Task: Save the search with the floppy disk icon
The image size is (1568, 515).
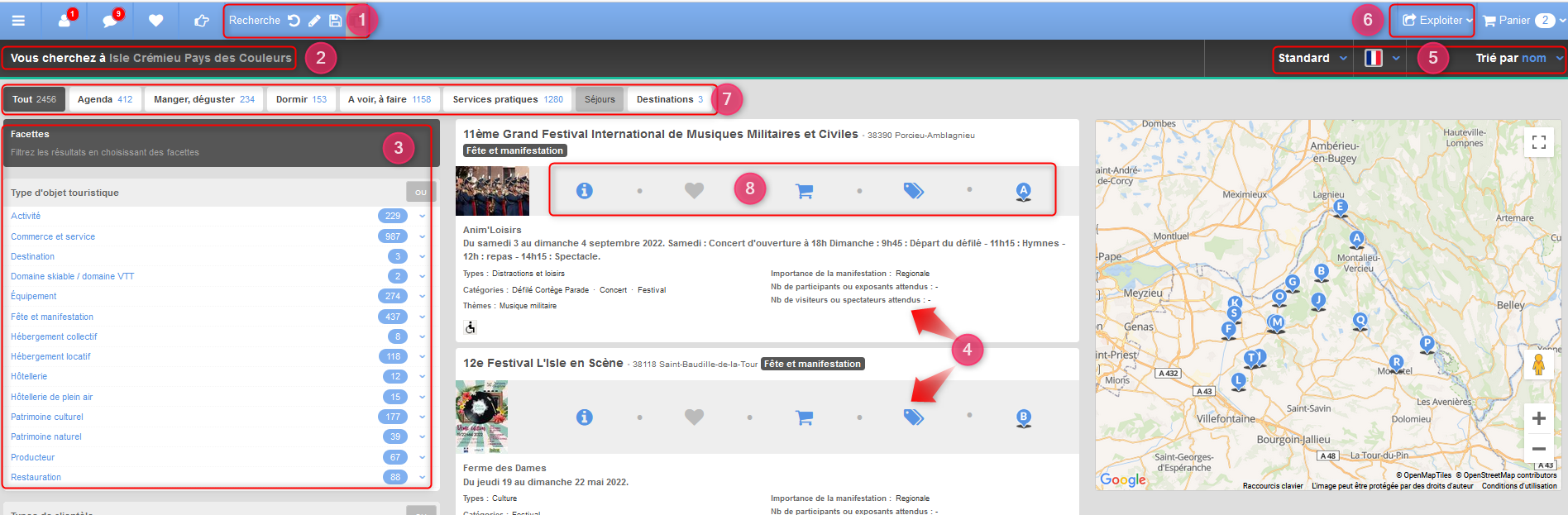Action: [x=335, y=21]
